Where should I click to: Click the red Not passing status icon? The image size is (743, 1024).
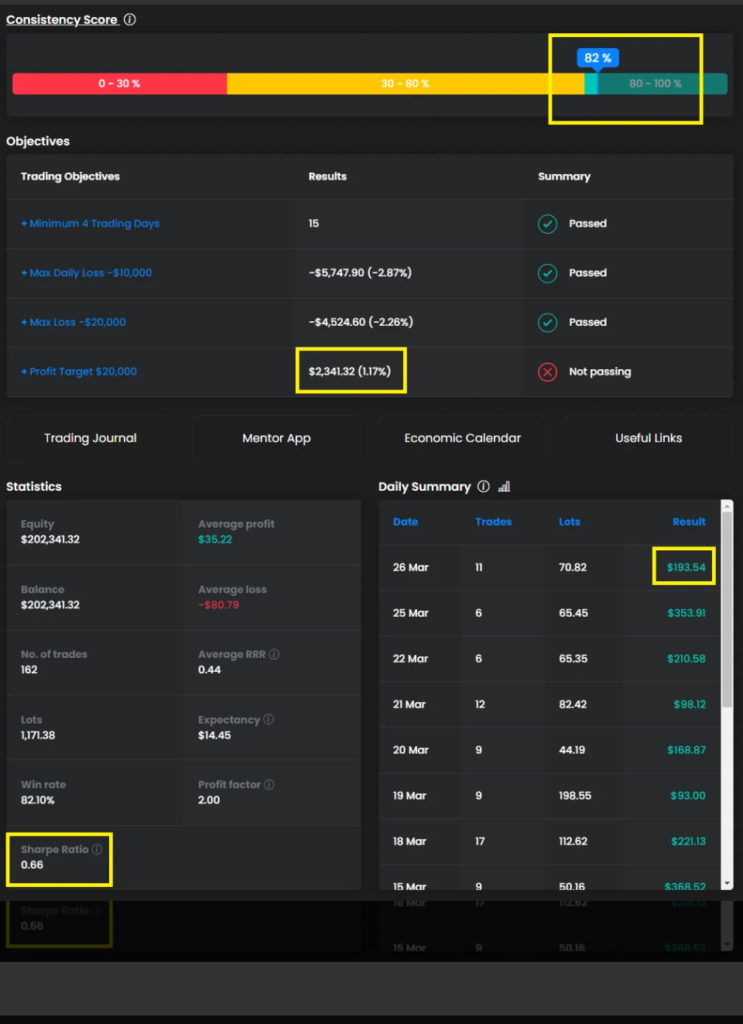point(547,372)
